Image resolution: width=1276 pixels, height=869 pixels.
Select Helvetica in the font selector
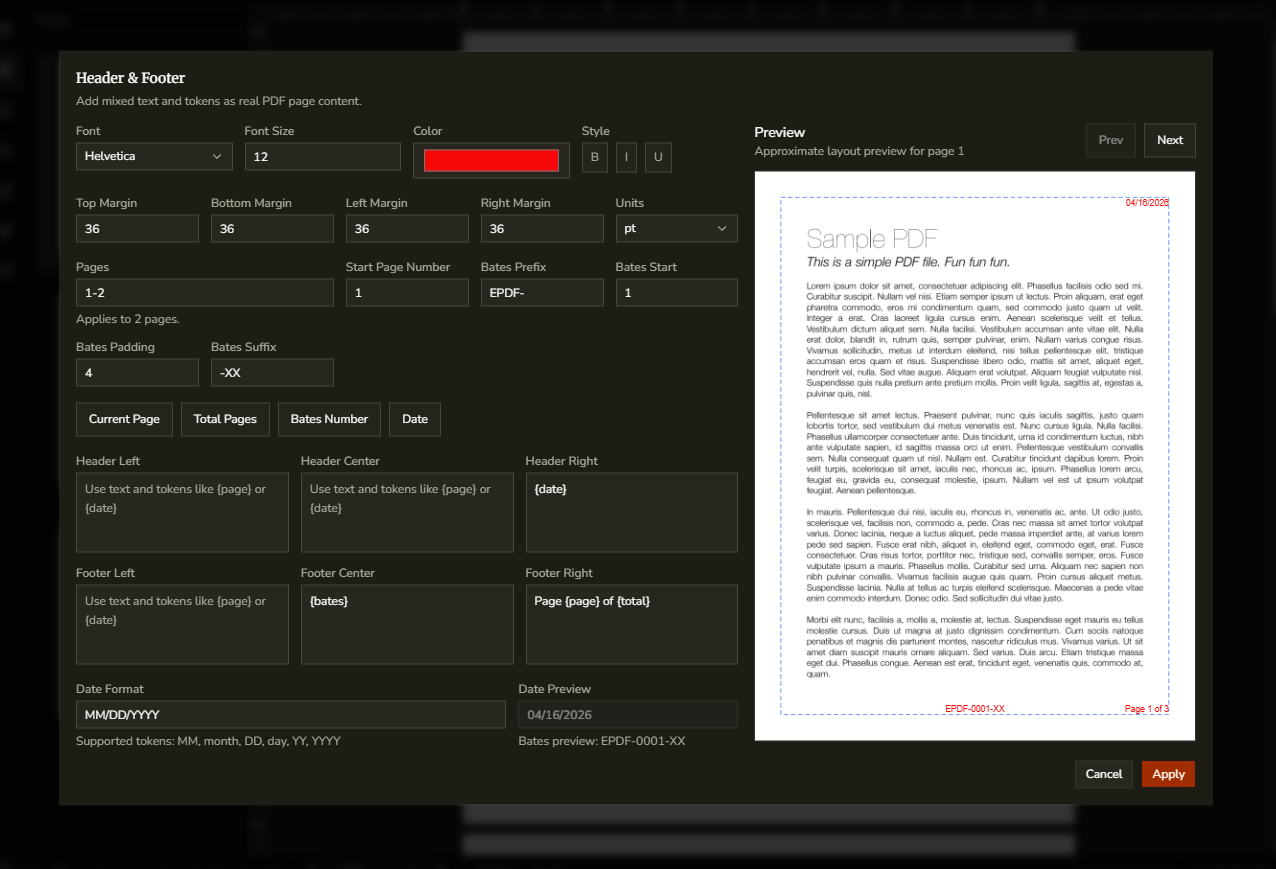click(153, 156)
